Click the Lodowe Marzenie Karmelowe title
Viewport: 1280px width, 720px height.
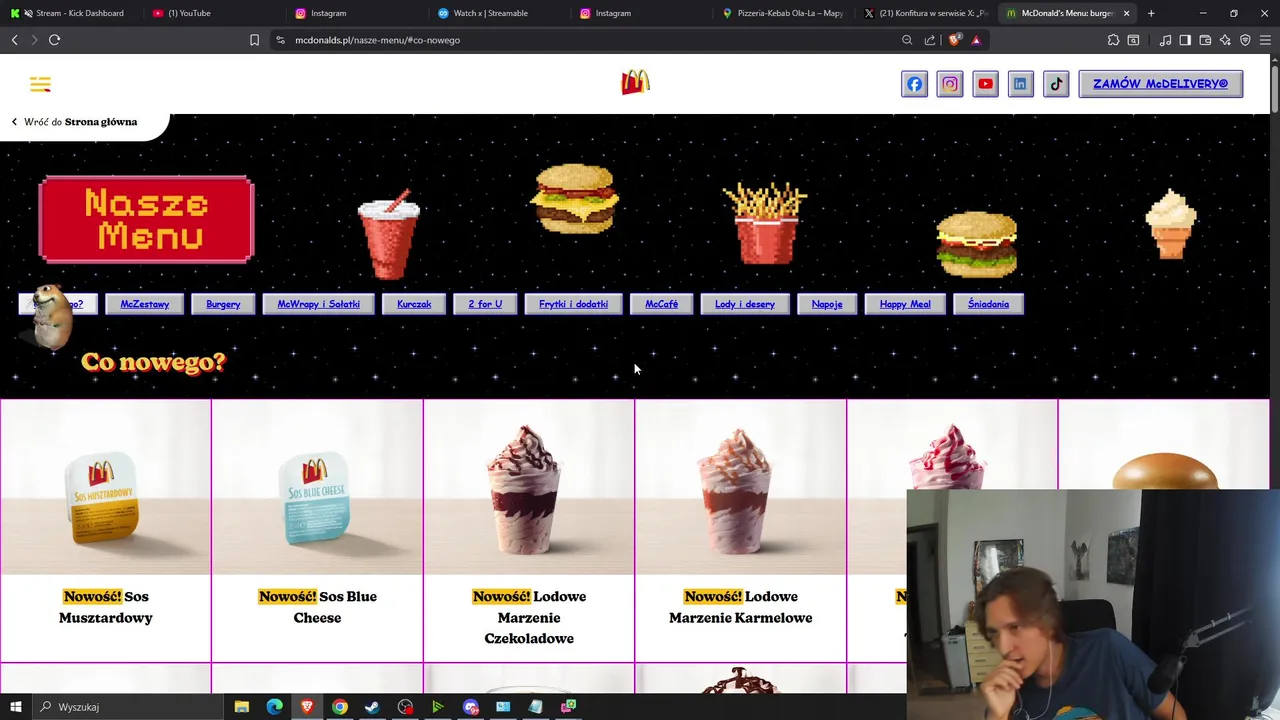[741, 607]
